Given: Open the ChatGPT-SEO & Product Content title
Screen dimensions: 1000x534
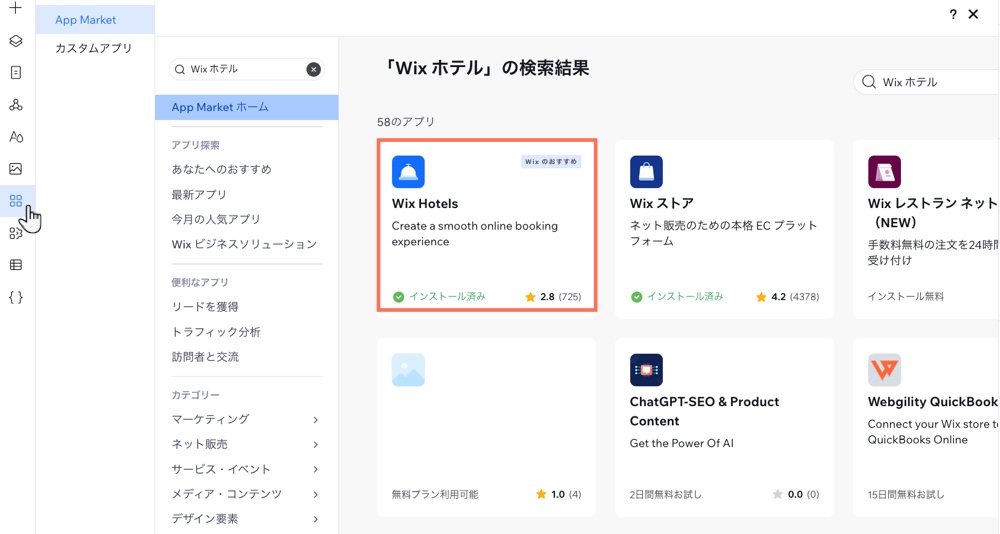Looking at the screenshot, I should [704, 412].
